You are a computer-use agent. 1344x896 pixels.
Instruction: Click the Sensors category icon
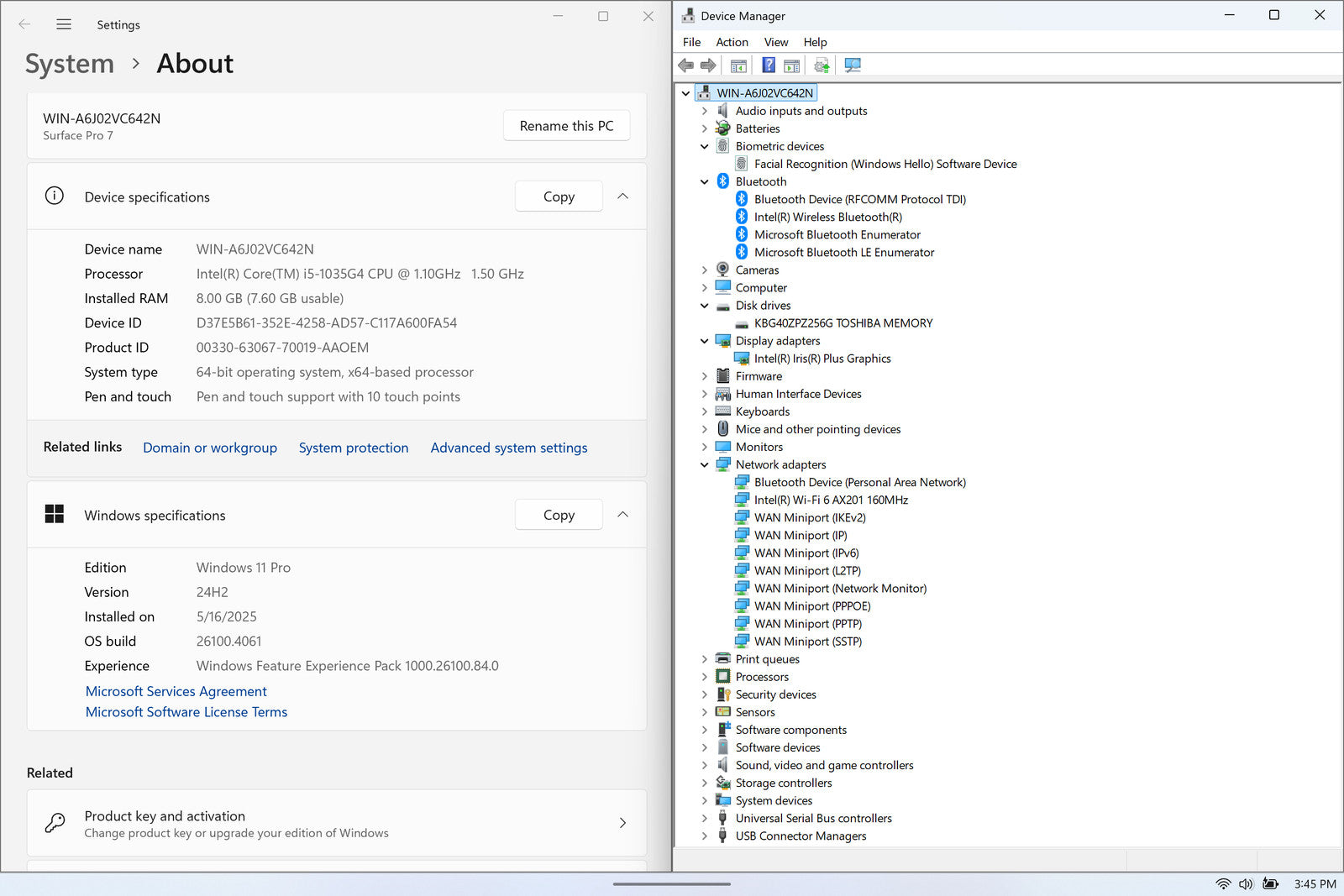point(722,712)
